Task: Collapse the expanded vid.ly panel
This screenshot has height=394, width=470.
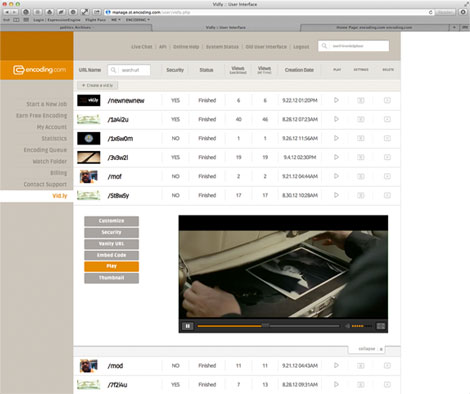Action: 370,349
